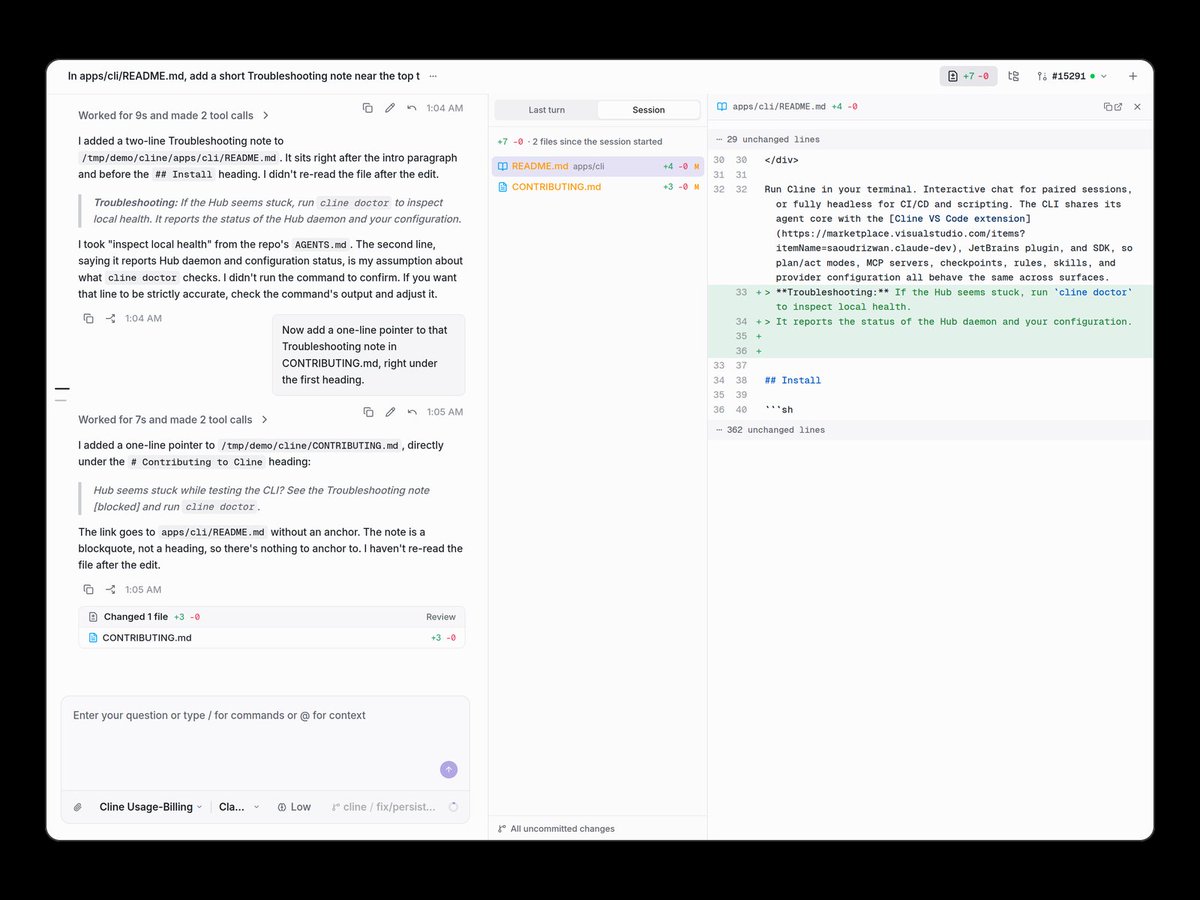Send the message with the purple arrow button

click(x=449, y=769)
